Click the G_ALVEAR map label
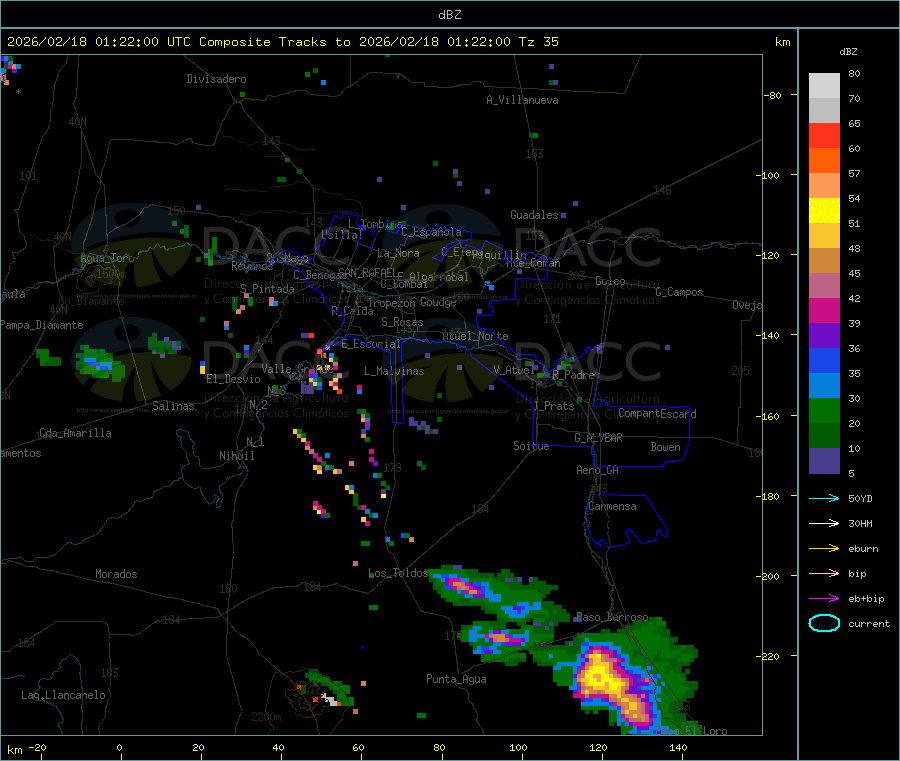 coord(598,437)
